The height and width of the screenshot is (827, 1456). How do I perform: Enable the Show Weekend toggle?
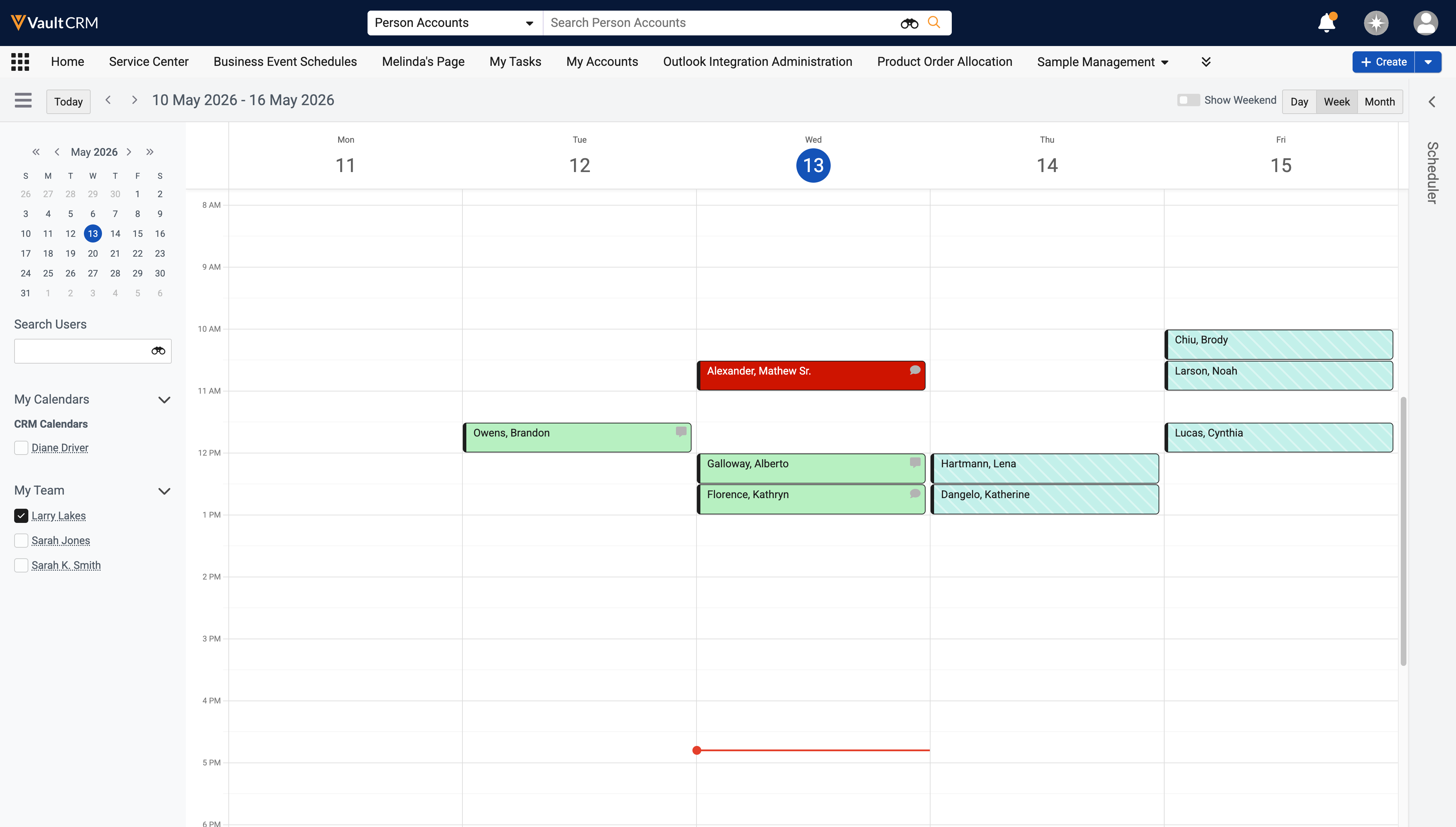click(x=1188, y=101)
